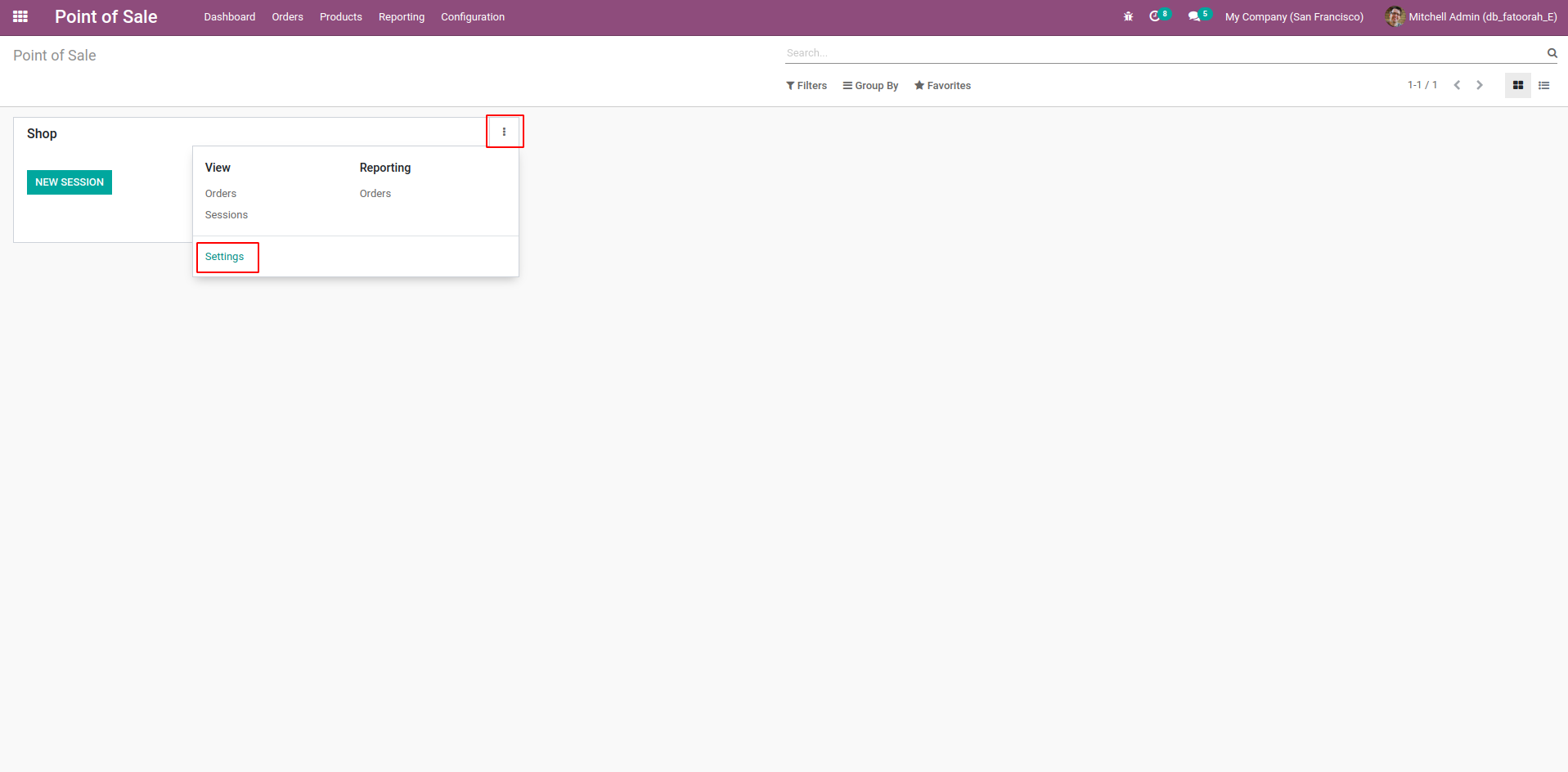Open conversations chat icon with badge 5
Image resolution: width=1568 pixels, height=772 pixels.
tap(1199, 16)
